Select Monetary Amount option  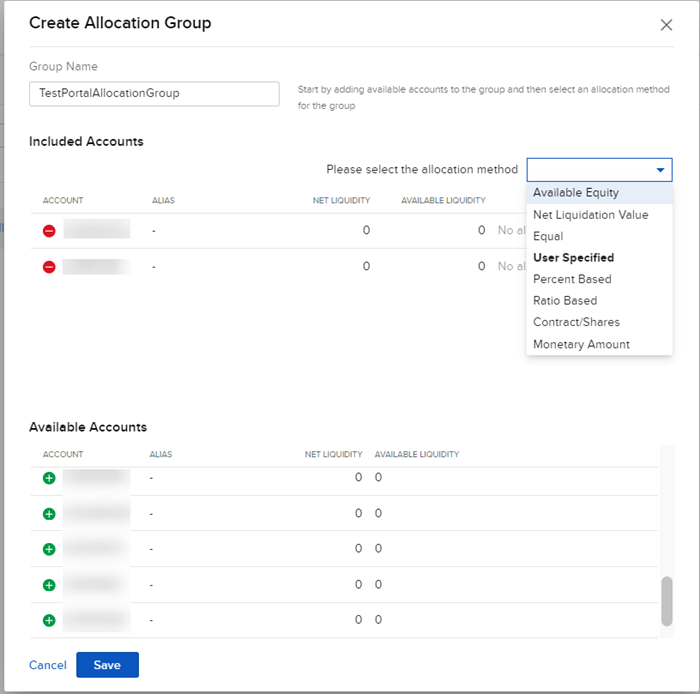(600, 344)
